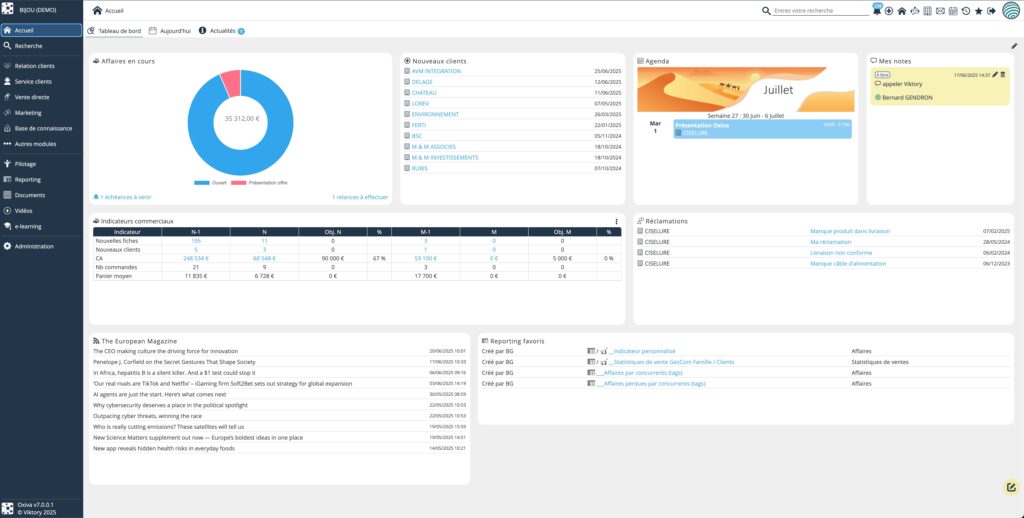
Task: Delete the 'appeler Viktory' note via trash icon
Action: point(1003,75)
